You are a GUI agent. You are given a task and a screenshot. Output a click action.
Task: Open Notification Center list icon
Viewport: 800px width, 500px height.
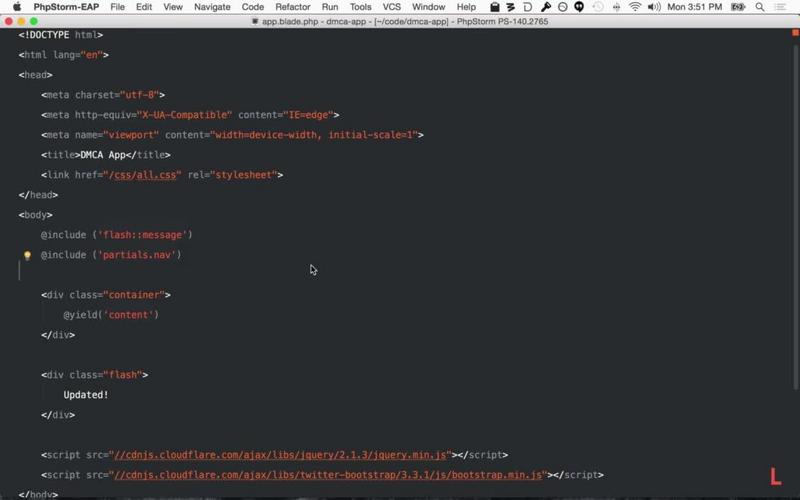click(x=780, y=7)
